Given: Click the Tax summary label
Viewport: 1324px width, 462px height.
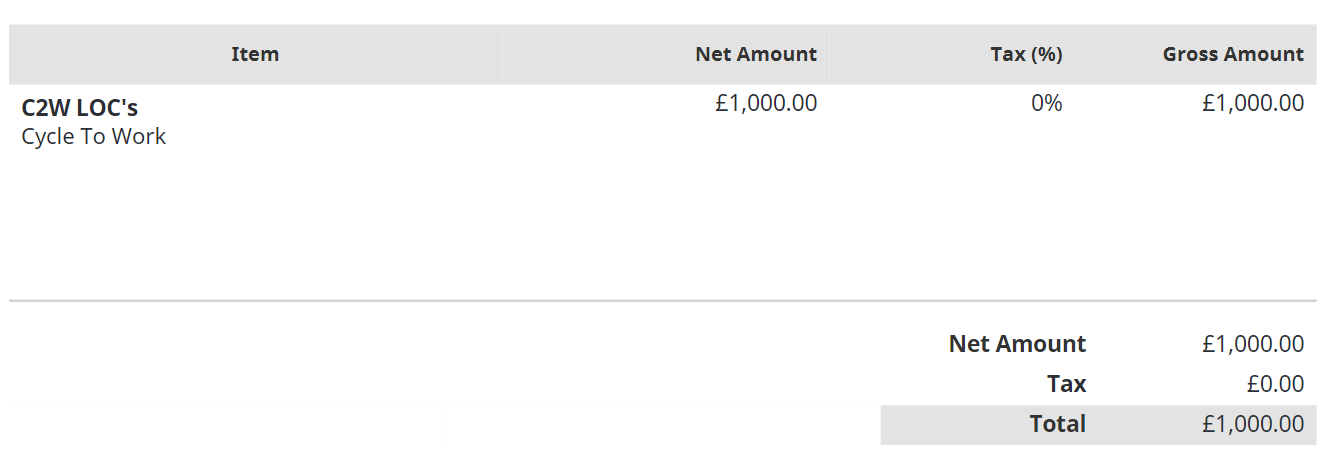Looking at the screenshot, I should pos(1066,384).
